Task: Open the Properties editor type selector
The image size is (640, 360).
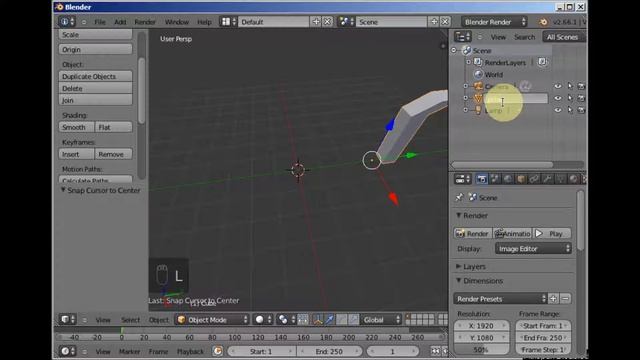Action: click(x=463, y=179)
